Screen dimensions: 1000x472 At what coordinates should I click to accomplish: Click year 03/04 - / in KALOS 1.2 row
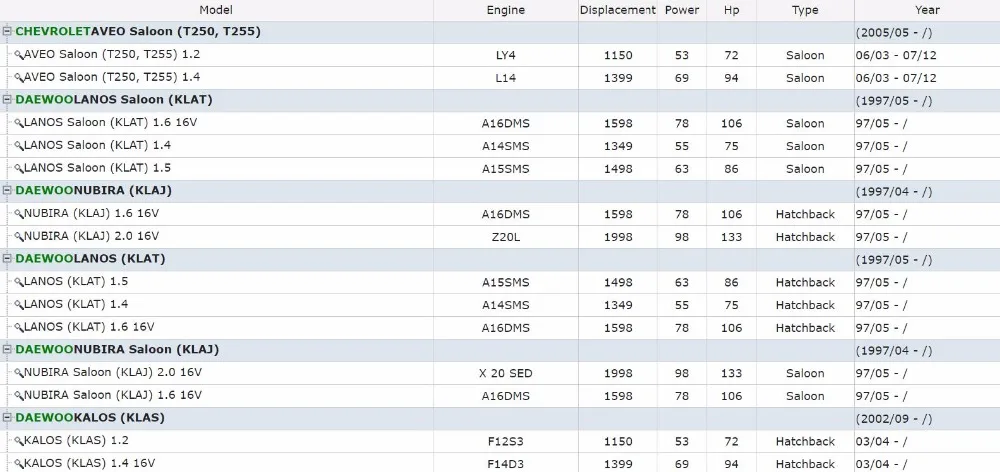click(881, 441)
